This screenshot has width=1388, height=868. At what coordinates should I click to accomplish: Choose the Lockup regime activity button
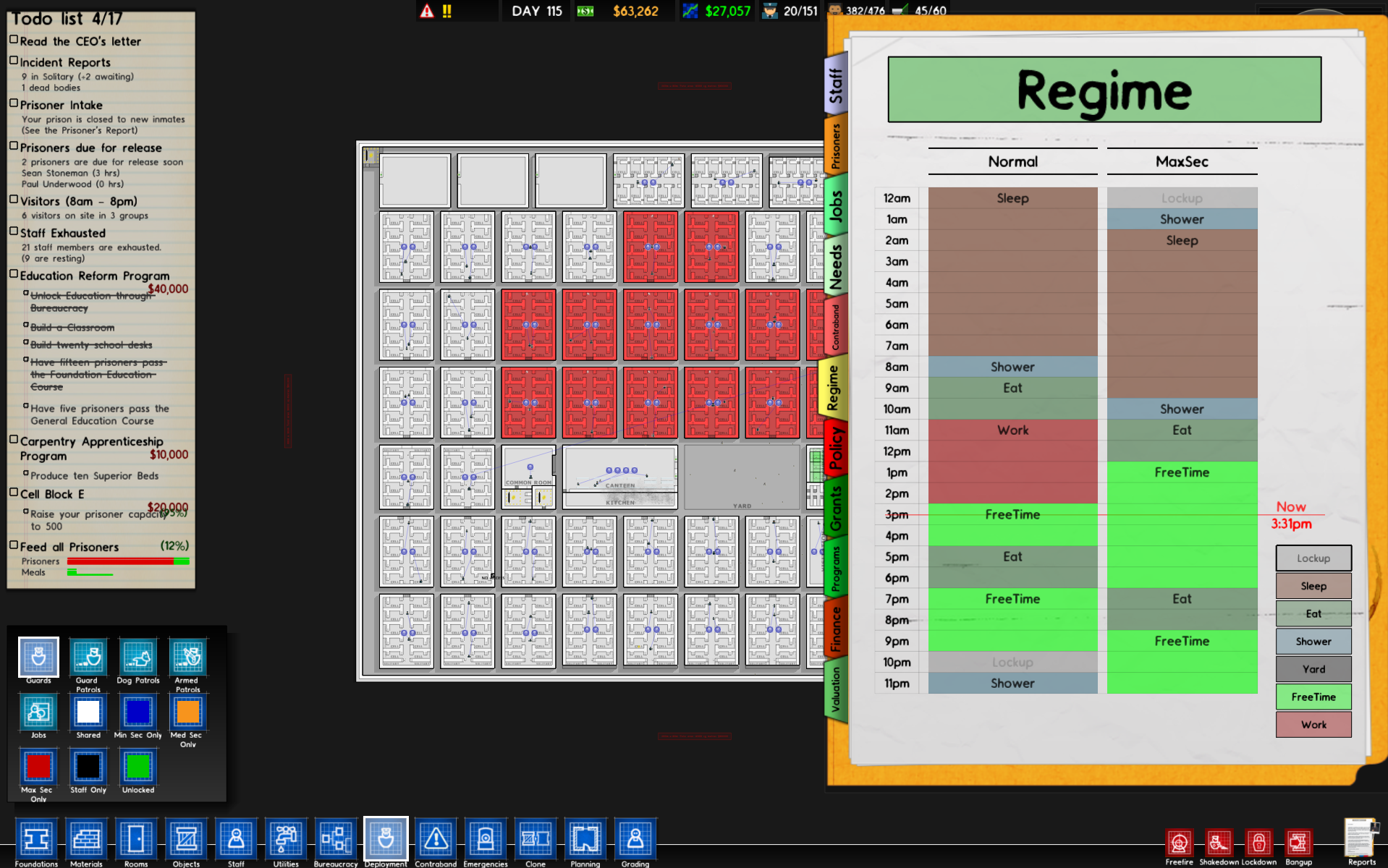(1313, 558)
